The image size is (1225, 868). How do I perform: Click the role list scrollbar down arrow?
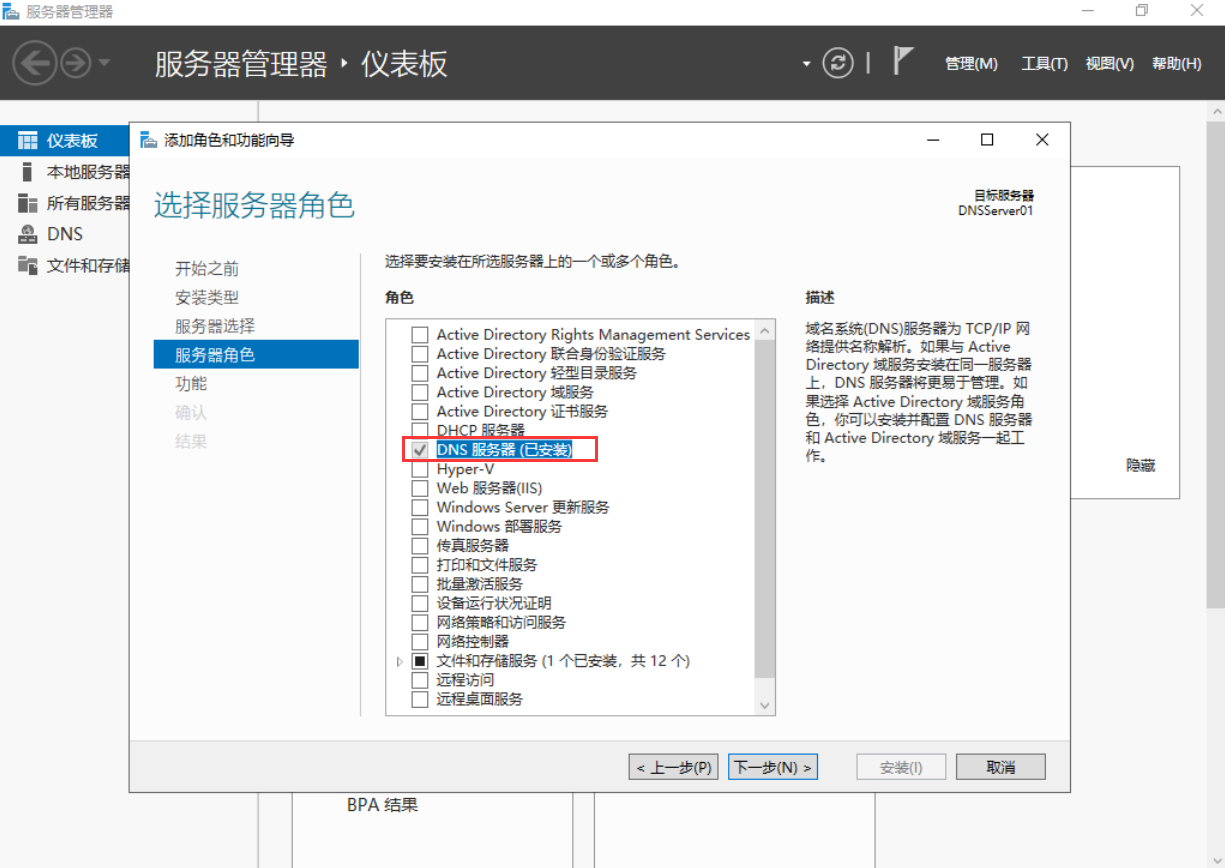pyautogui.click(x=765, y=705)
